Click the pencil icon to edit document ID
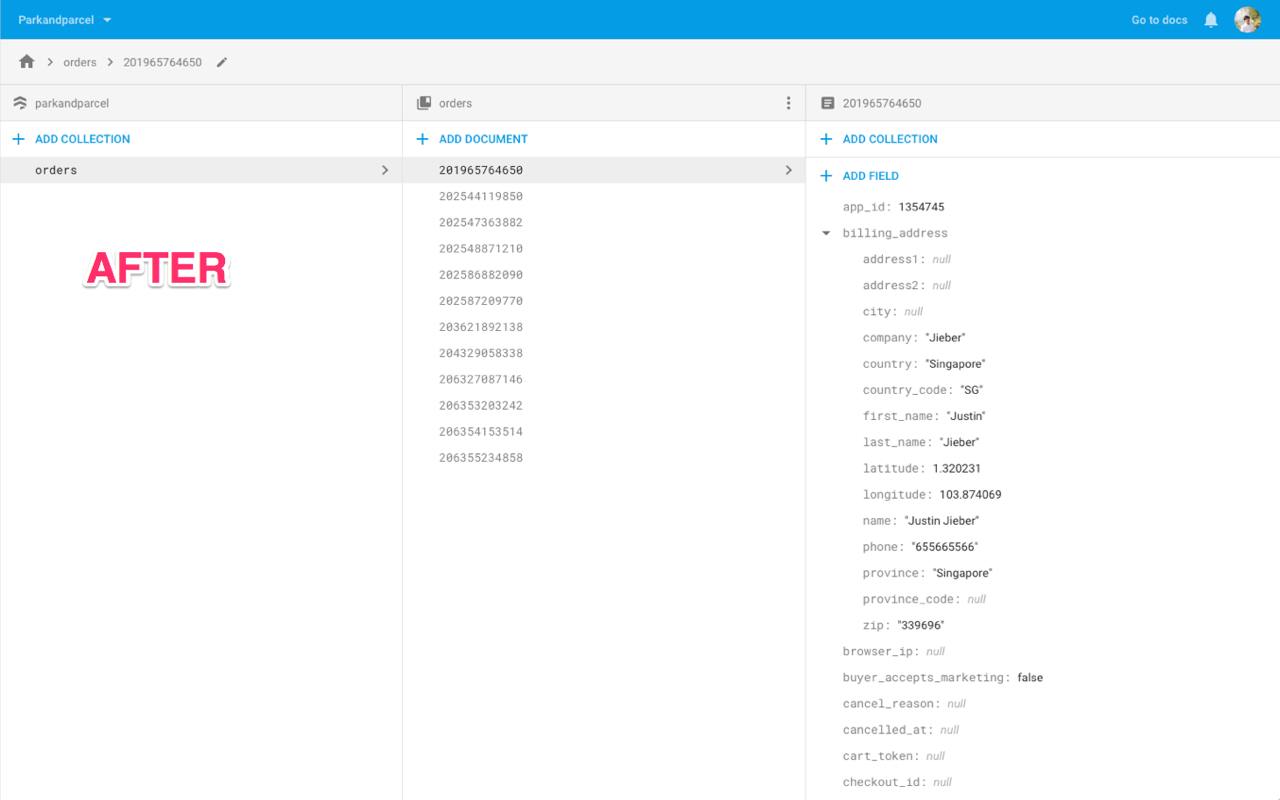 221,61
